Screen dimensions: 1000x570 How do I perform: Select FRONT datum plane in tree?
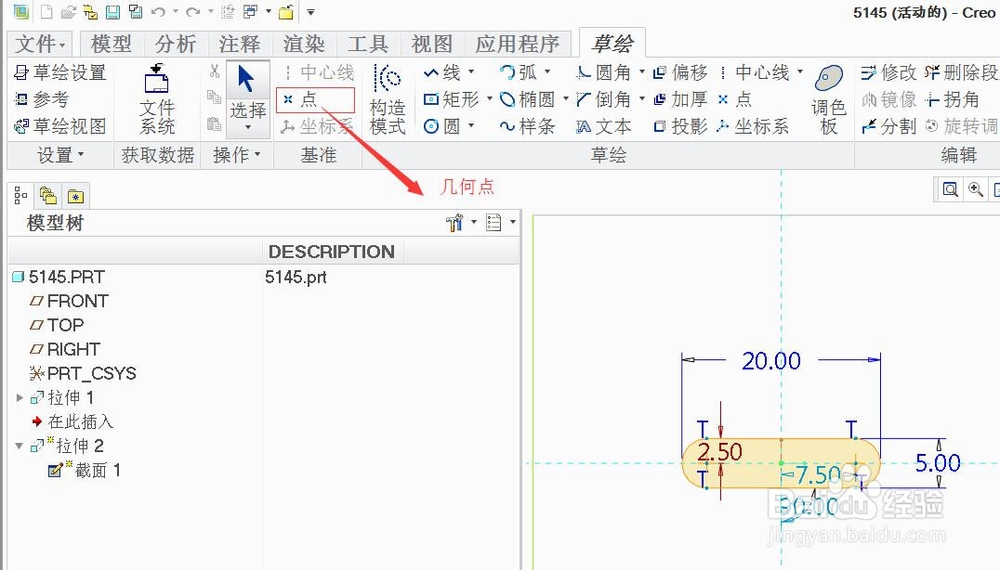click(x=69, y=301)
